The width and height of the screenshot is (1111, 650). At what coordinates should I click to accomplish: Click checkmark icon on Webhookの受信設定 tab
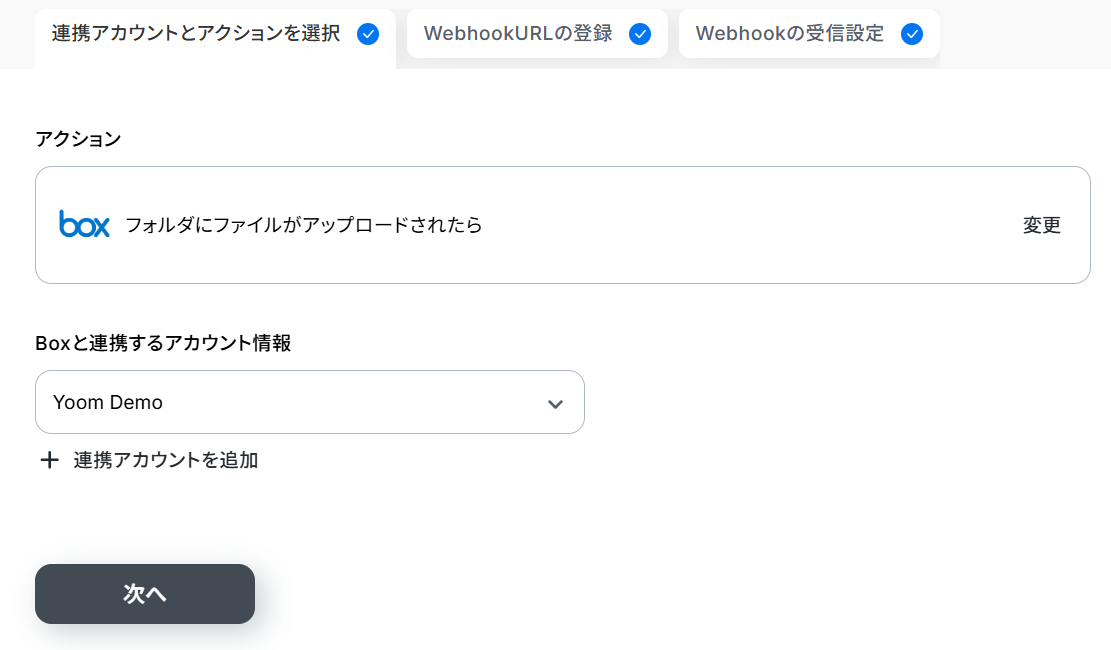point(912,34)
